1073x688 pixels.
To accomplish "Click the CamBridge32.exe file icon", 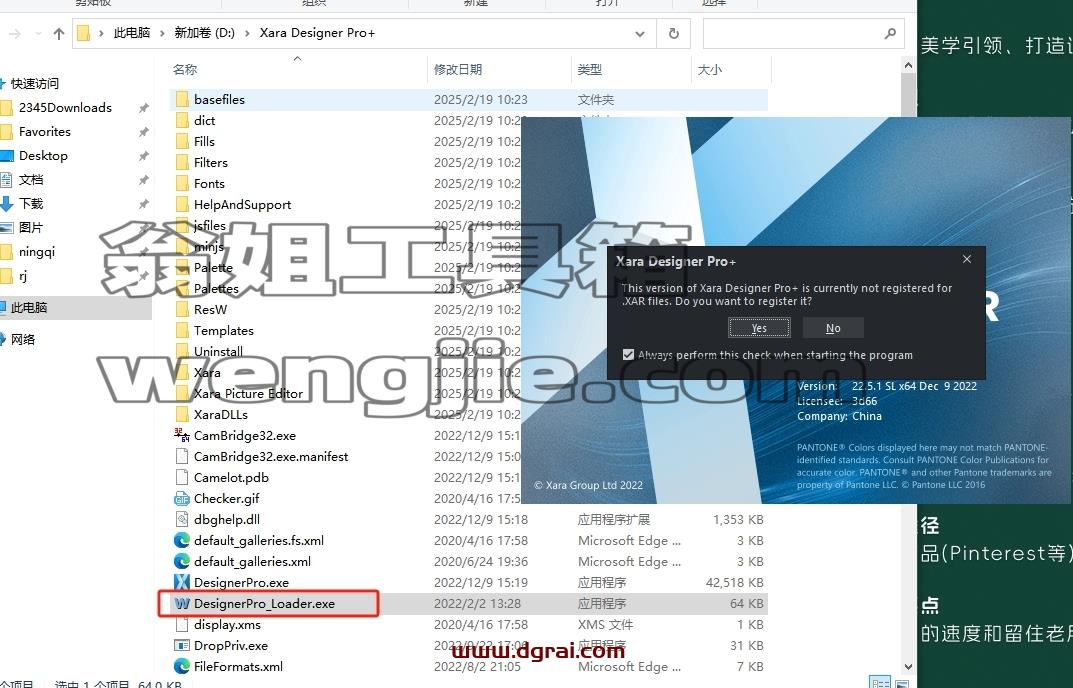I will [x=181, y=435].
